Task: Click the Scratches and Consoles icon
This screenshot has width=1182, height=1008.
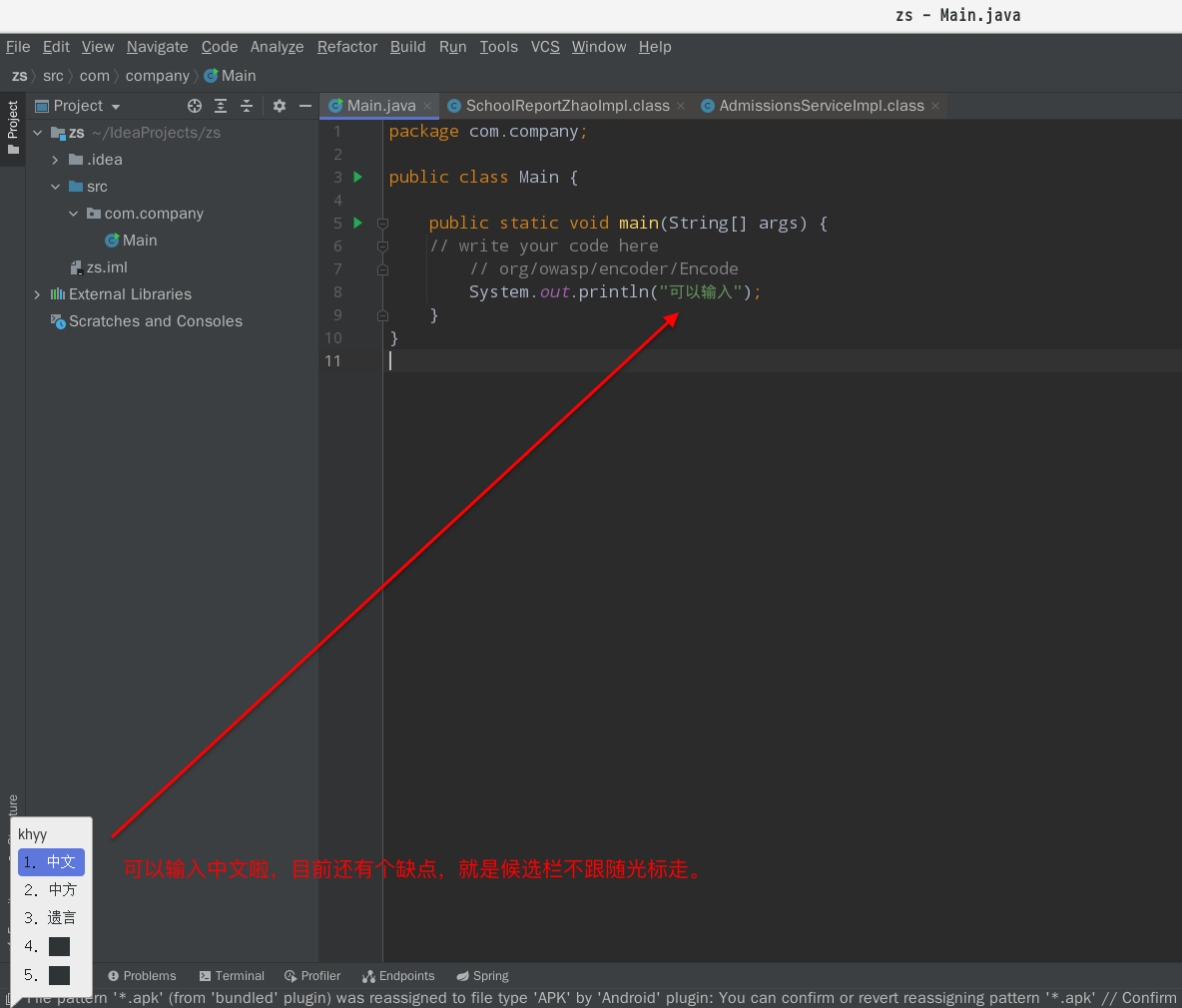Action: coord(58,321)
